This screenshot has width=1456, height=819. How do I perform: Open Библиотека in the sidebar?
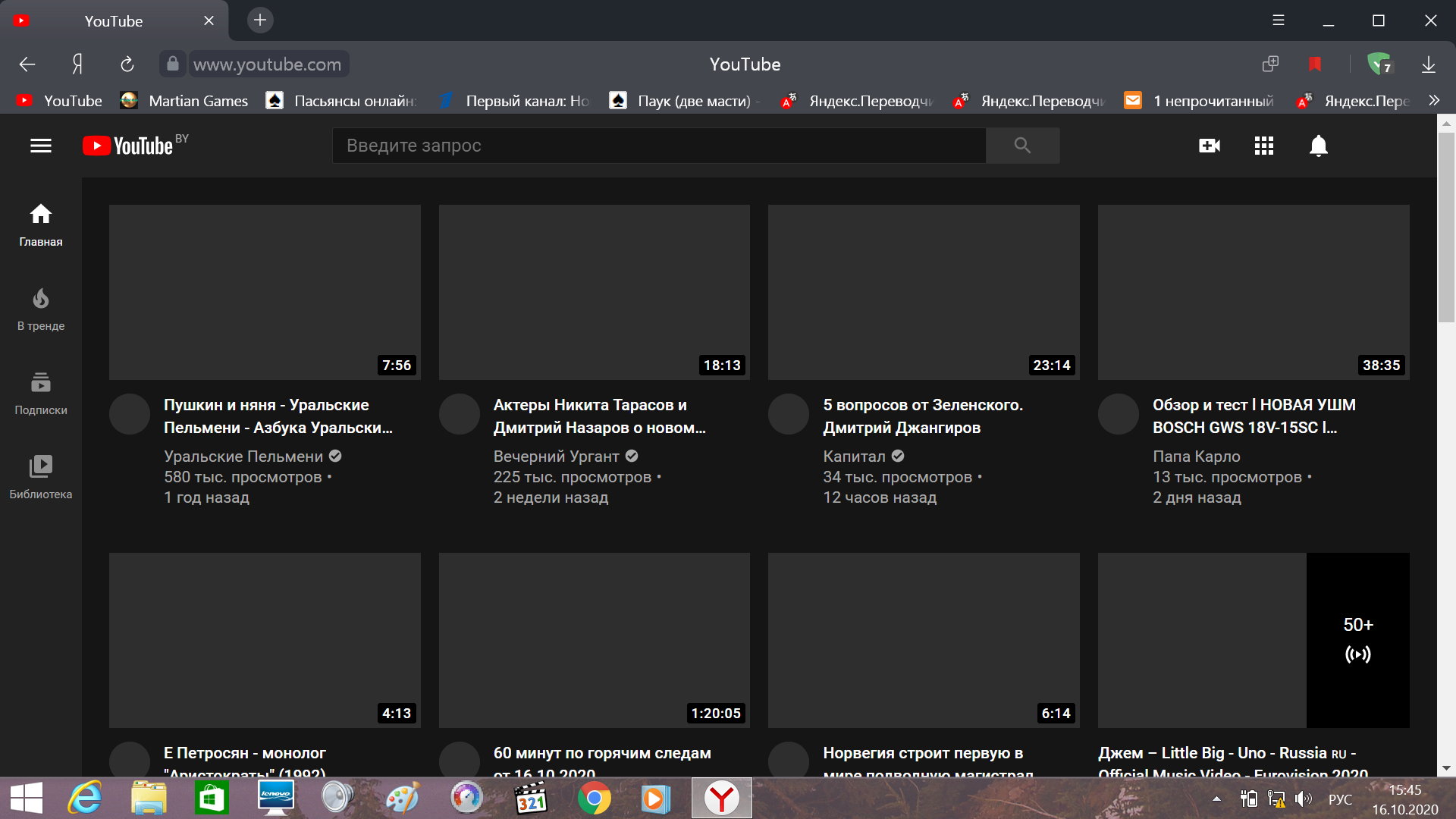click(x=40, y=475)
